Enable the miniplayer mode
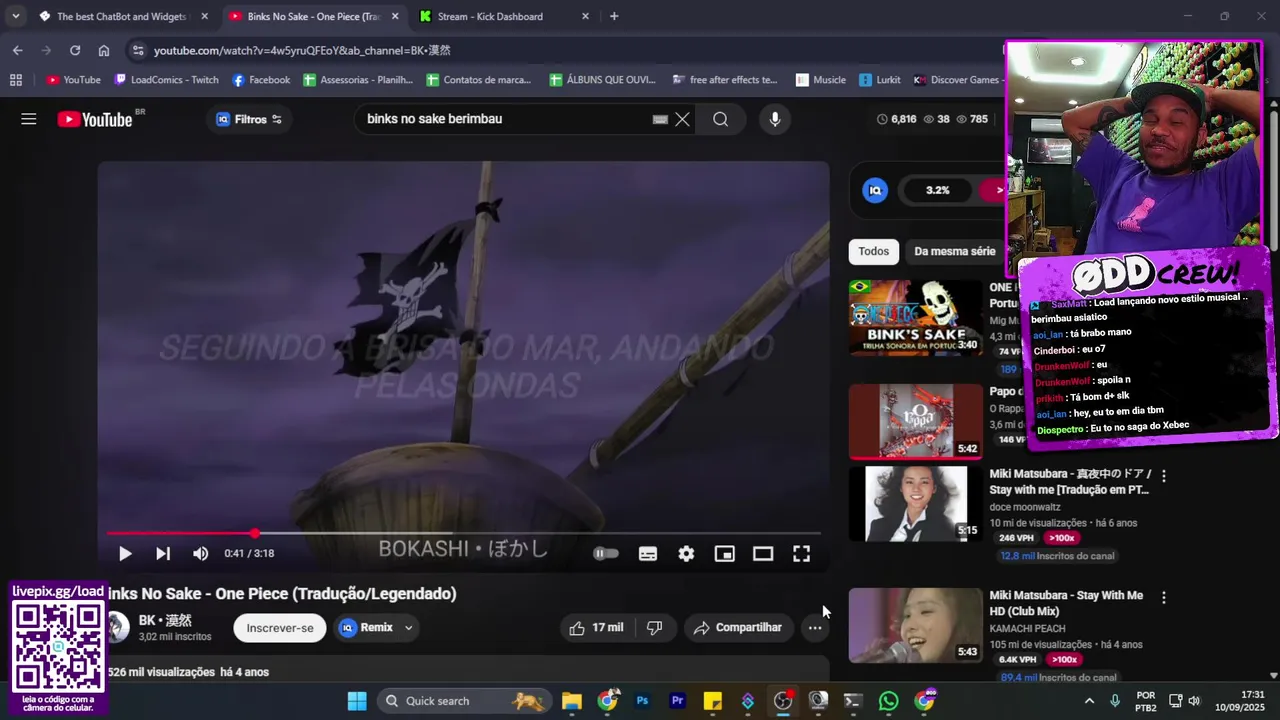 click(725, 553)
